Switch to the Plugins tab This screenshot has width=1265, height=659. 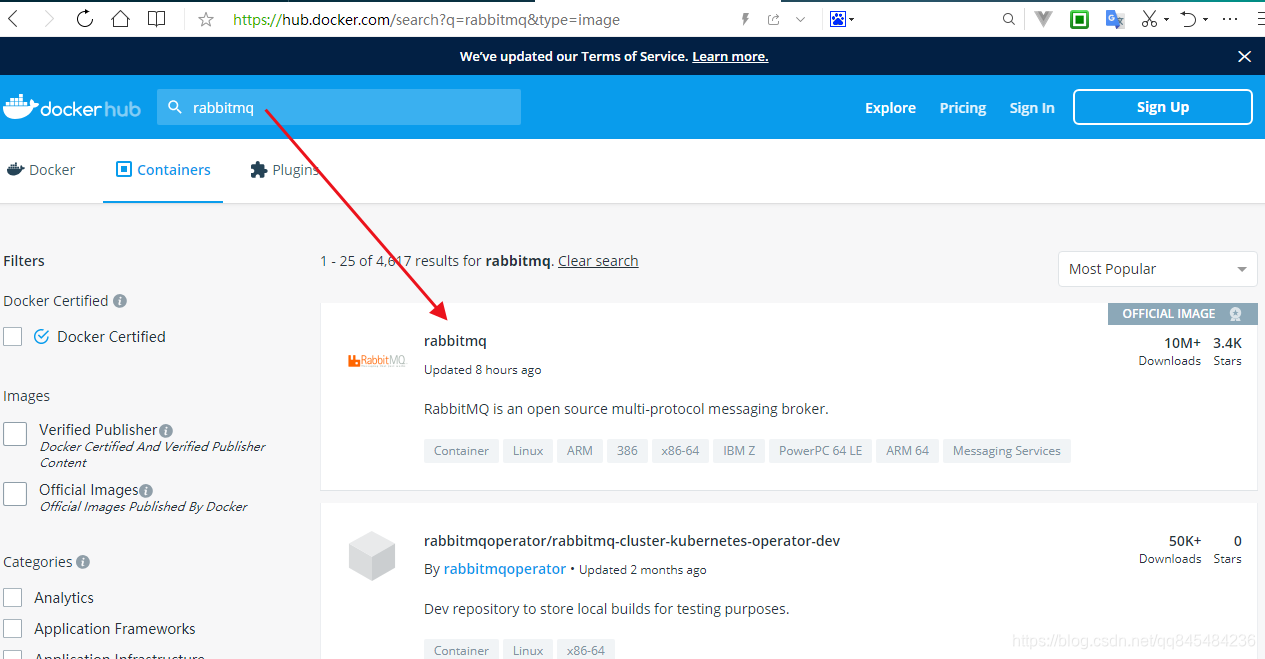pyautogui.click(x=284, y=170)
